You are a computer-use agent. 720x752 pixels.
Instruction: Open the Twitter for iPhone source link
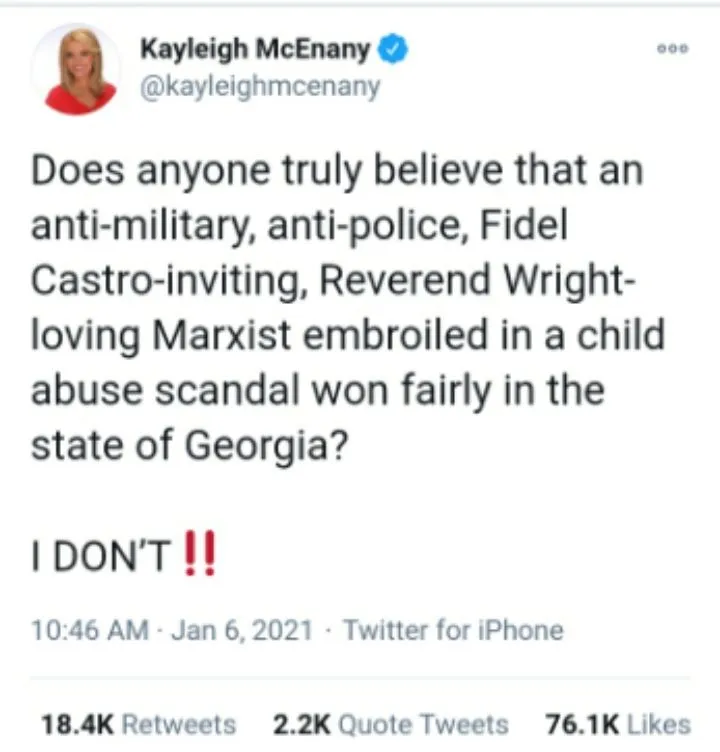click(x=453, y=630)
